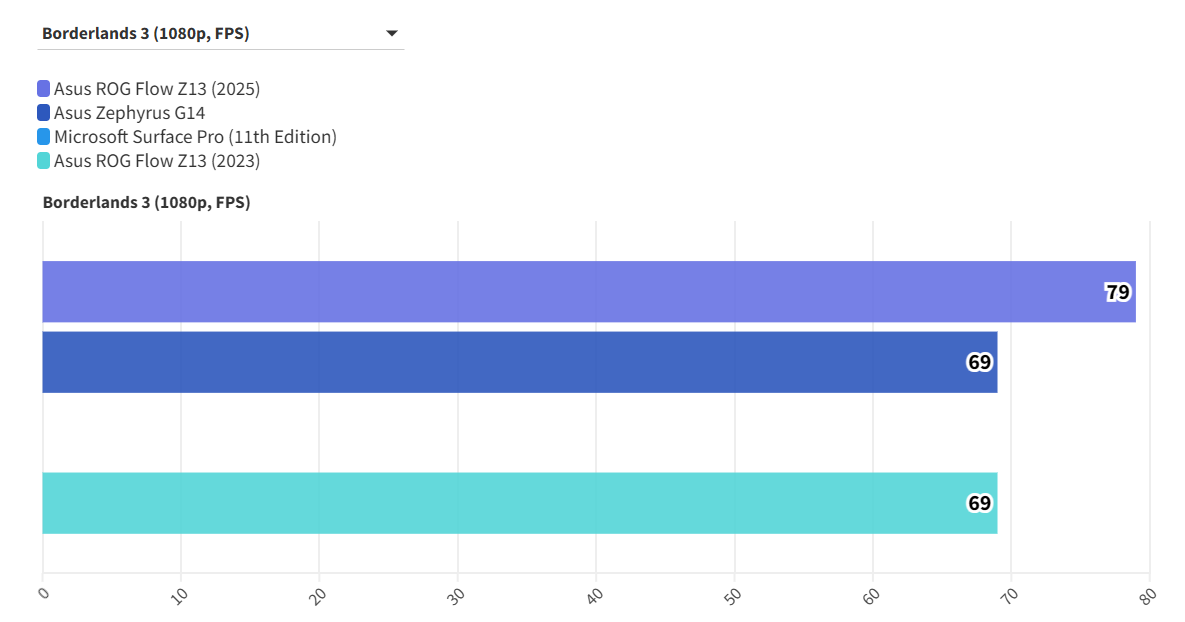Viewport: 1185px width, 622px height.
Task: Toggle the Microsoft Surface Pro legend swatch
Action: (43, 137)
